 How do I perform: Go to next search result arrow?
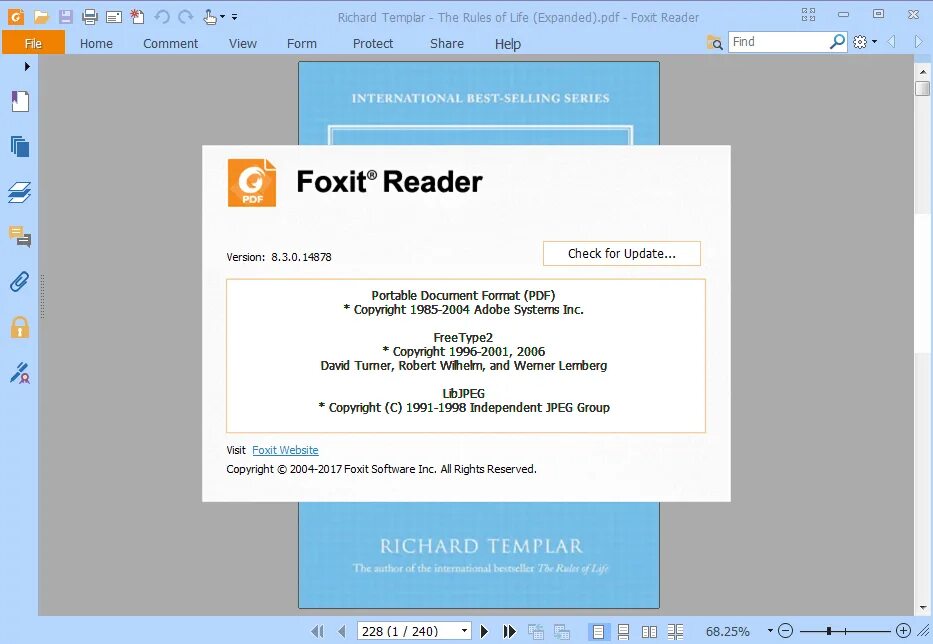[x=918, y=42]
